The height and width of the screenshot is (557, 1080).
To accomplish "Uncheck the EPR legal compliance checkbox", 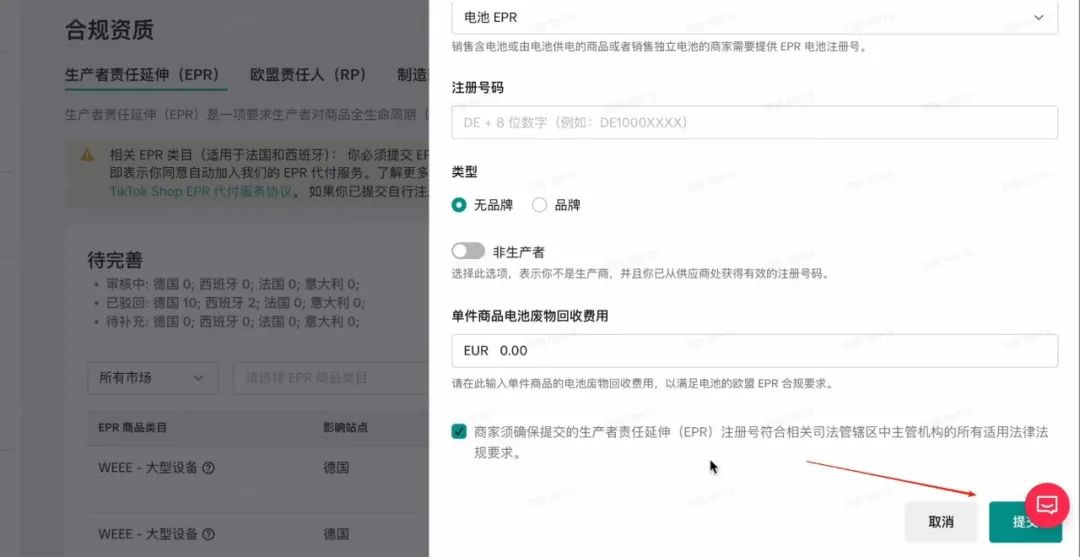I will click(459, 432).
